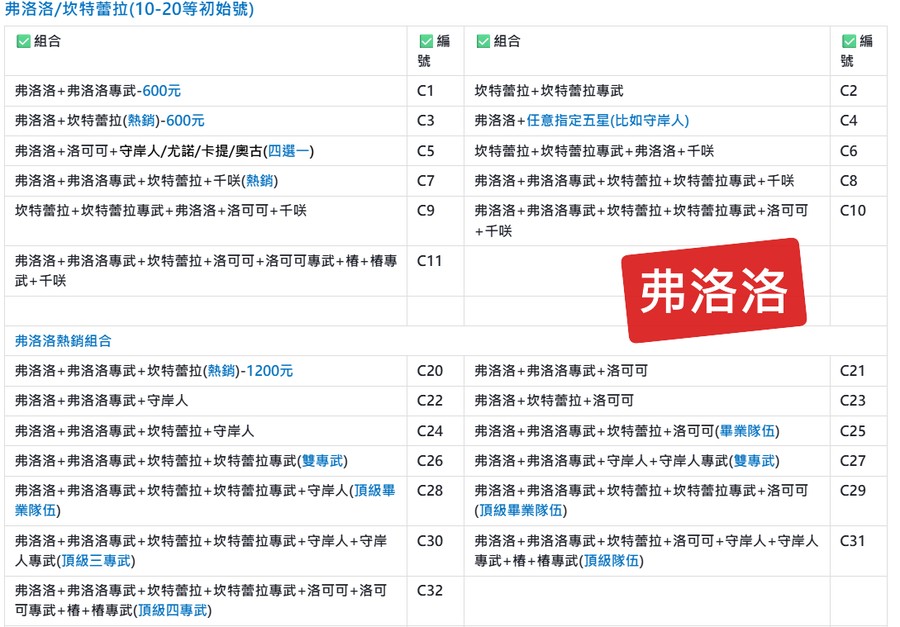The height and width of the screenshot is (627, 900).
Task: Click the green checkmark before the leftmost 組合 header
Action: pos(24,41)
